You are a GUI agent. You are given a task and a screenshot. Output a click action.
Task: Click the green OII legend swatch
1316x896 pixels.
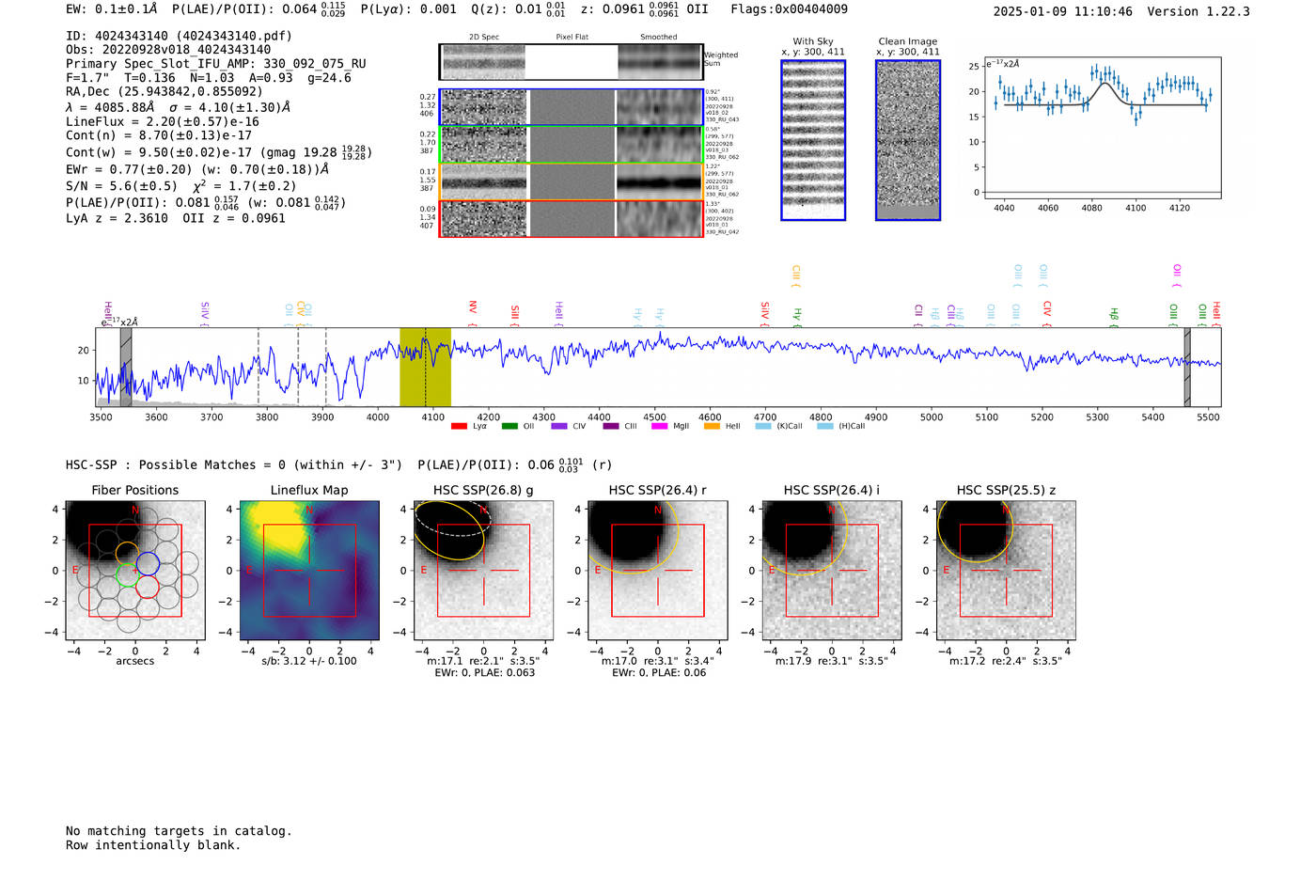[509, 427]
